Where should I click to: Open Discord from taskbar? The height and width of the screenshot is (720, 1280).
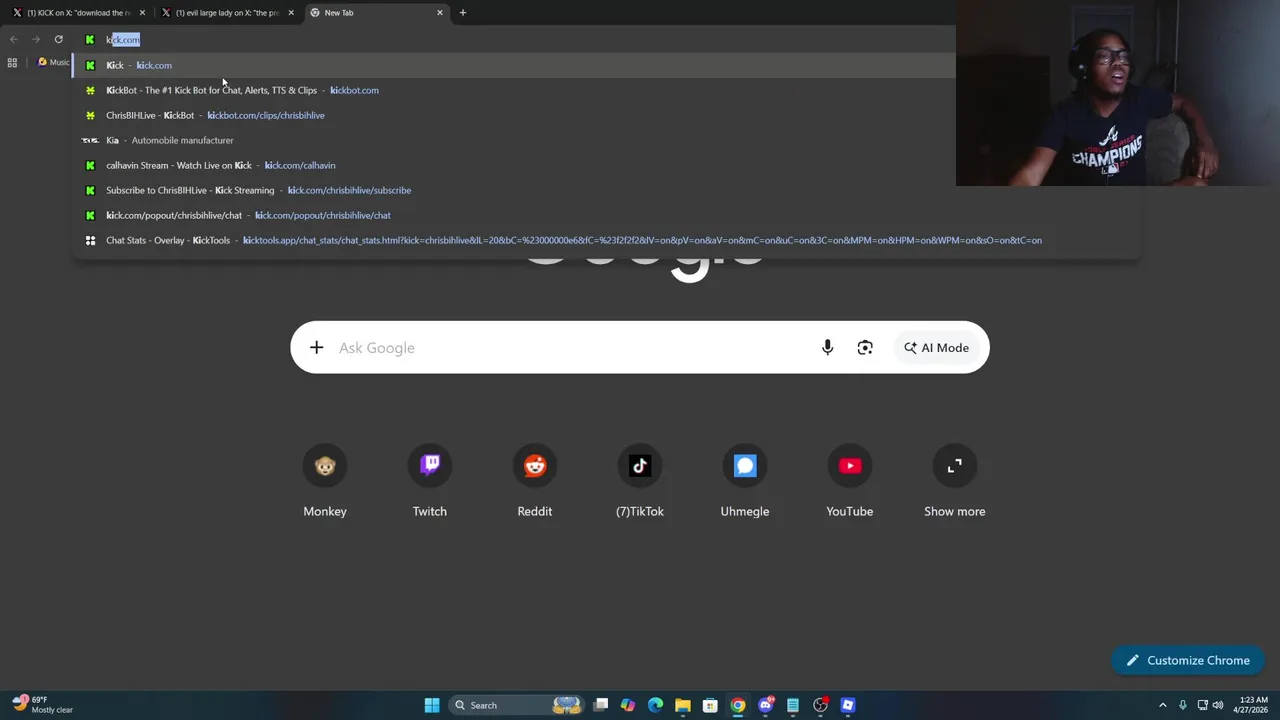tap(766, 705)
